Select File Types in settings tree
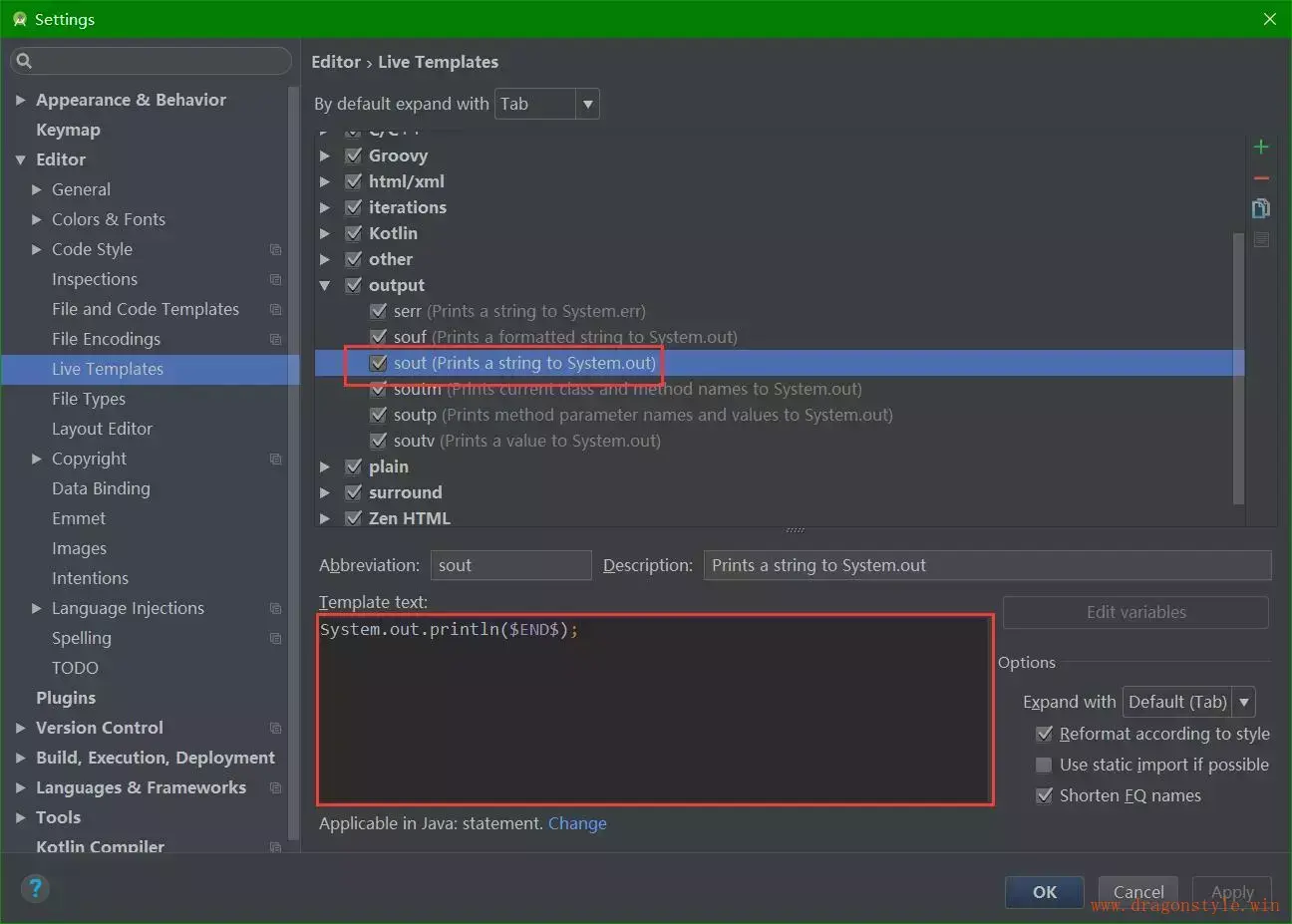1292x924 pixels. coord(89,399)
